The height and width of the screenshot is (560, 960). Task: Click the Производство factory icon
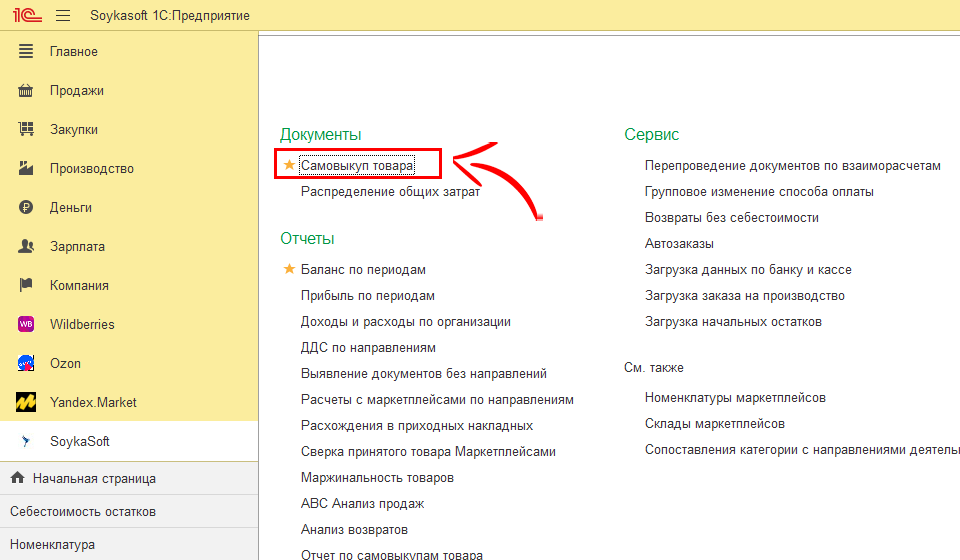pyautogui.click(x=27, y=169)
